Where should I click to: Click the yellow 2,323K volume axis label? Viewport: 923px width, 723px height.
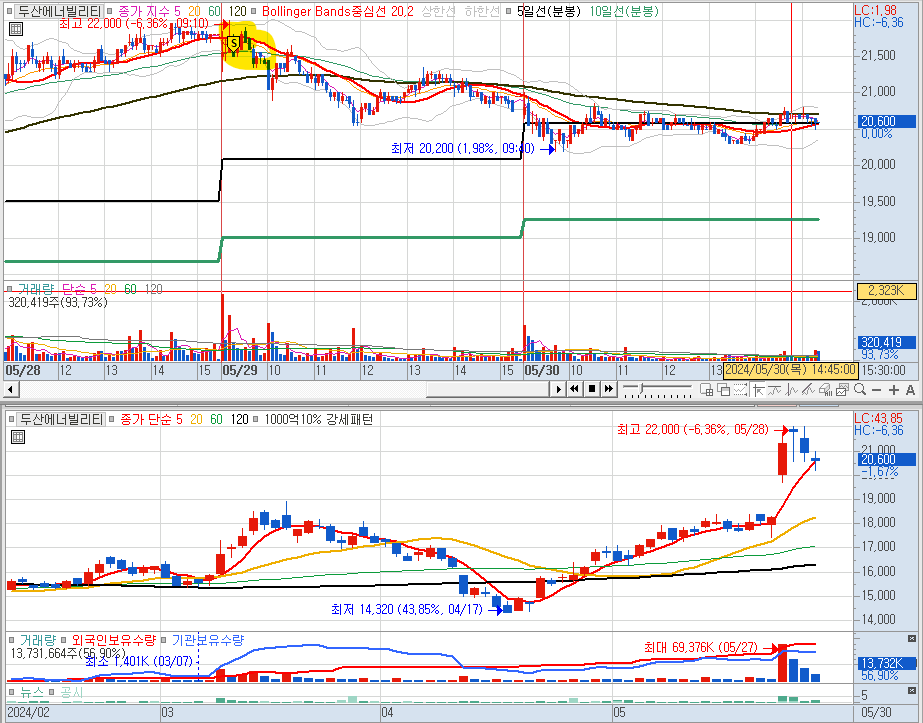point(886,290)
